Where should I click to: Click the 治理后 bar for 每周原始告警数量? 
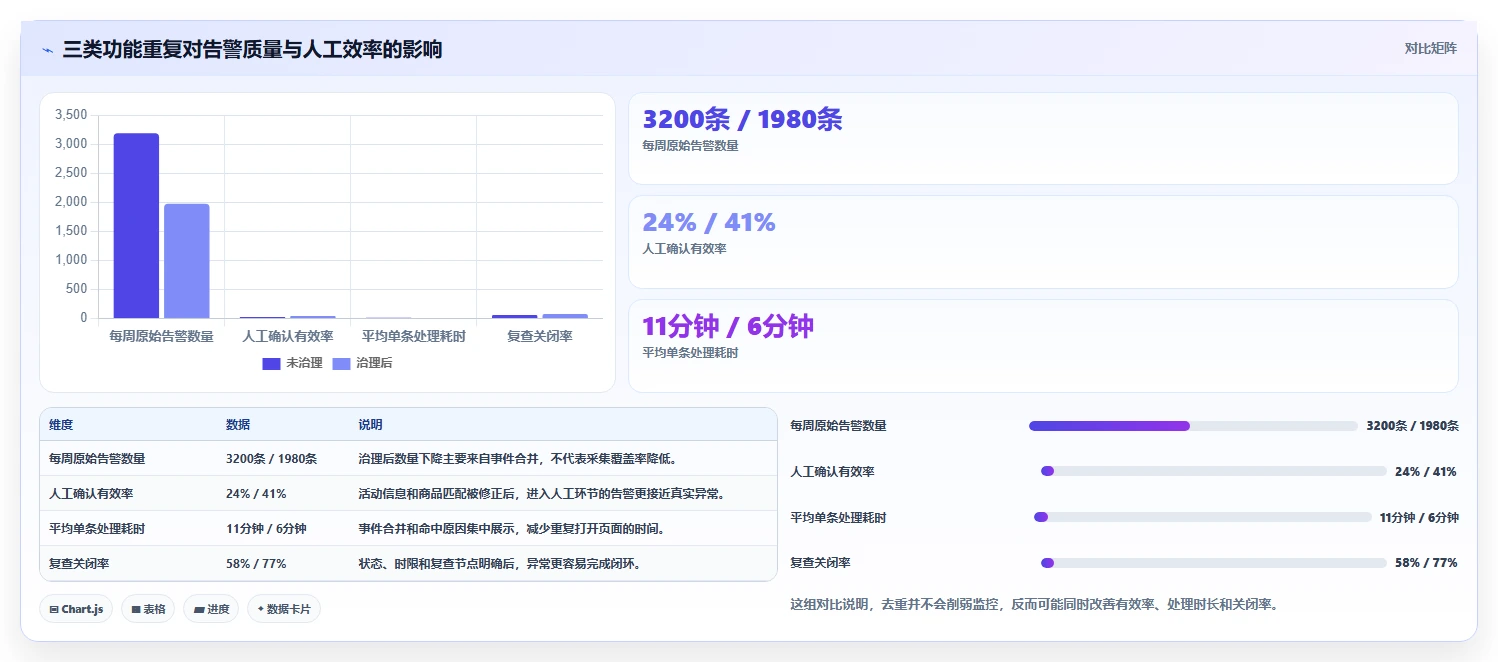point(187,261)
